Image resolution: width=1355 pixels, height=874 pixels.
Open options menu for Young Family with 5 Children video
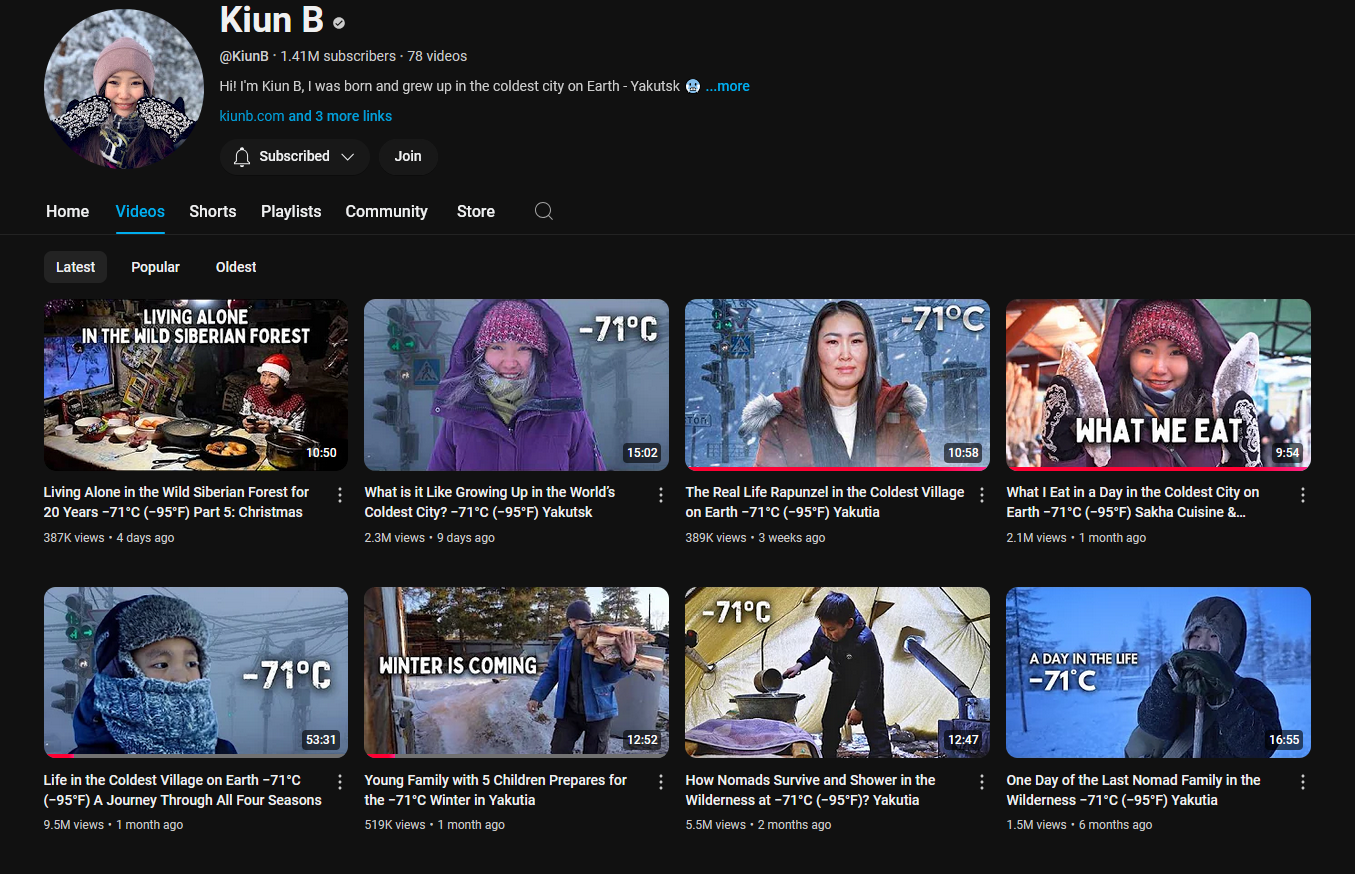coord(661,783)
